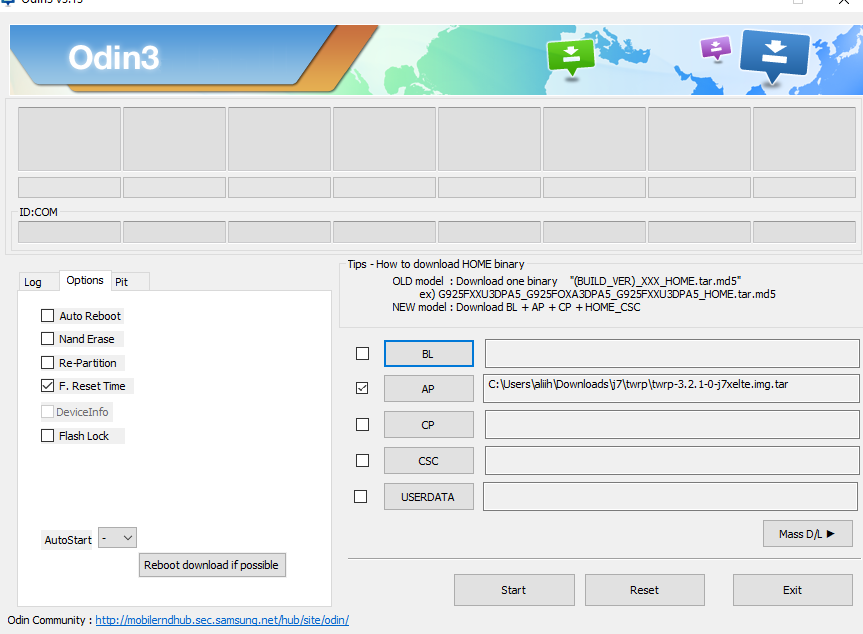863x634 pixels.
Task: Click the BL file path field
Action: [x=671, y=353]
